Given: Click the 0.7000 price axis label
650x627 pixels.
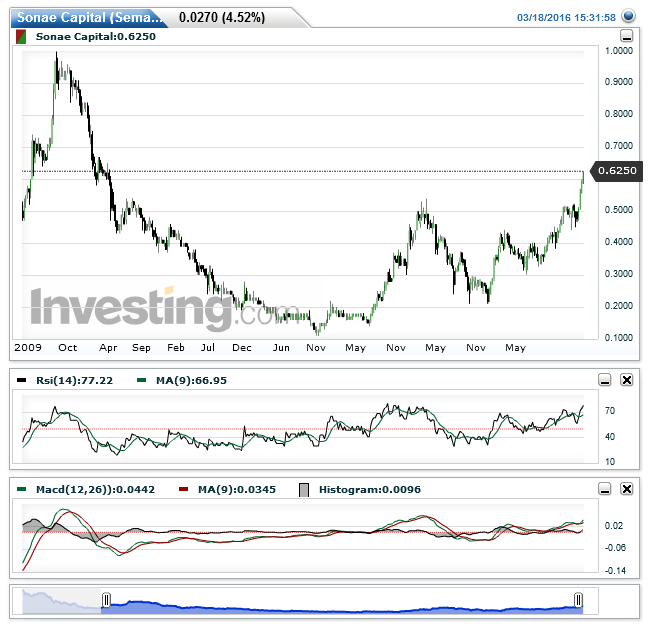Looking at the screenshot, I should (618, 145).
